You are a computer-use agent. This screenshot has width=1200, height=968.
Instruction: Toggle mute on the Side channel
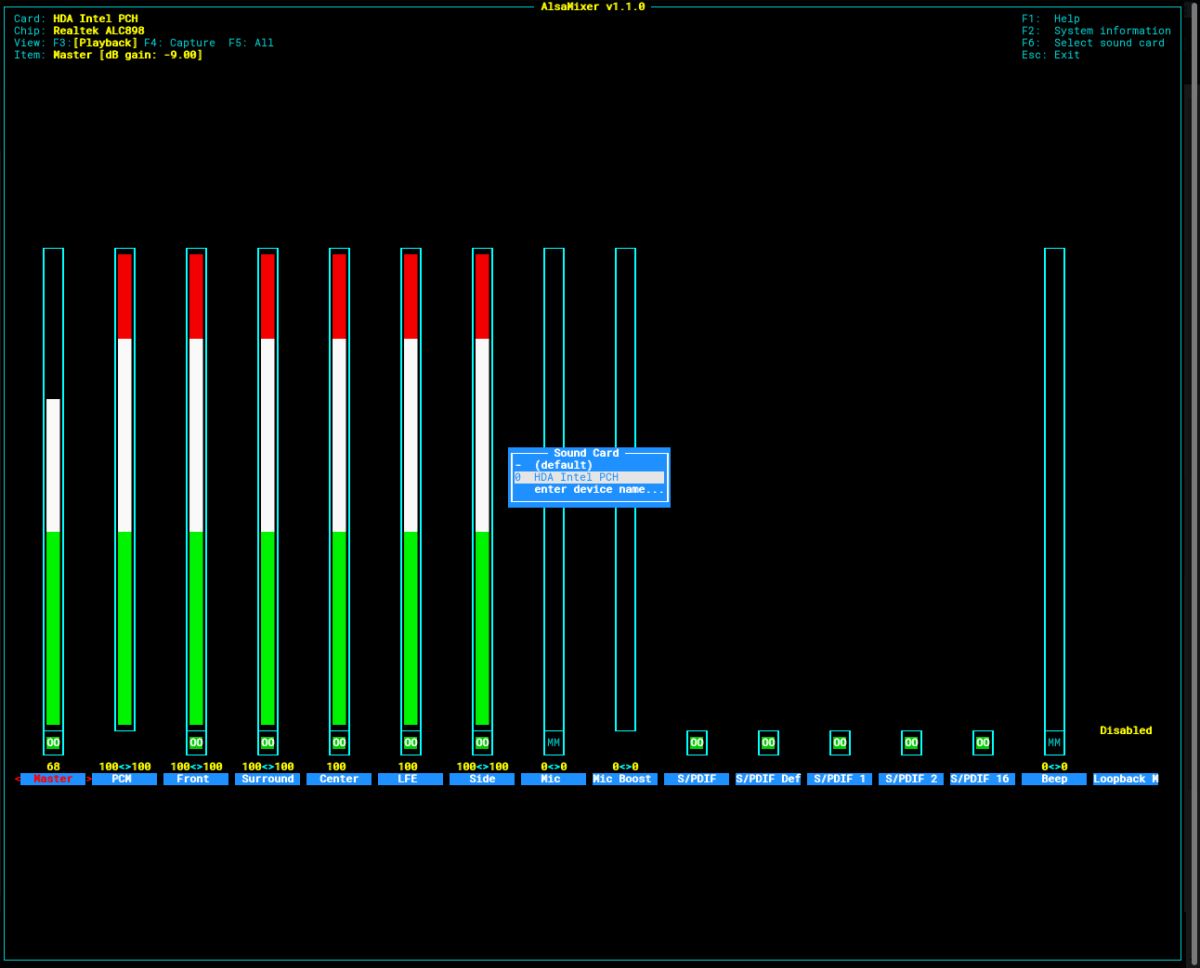[482, 743]
